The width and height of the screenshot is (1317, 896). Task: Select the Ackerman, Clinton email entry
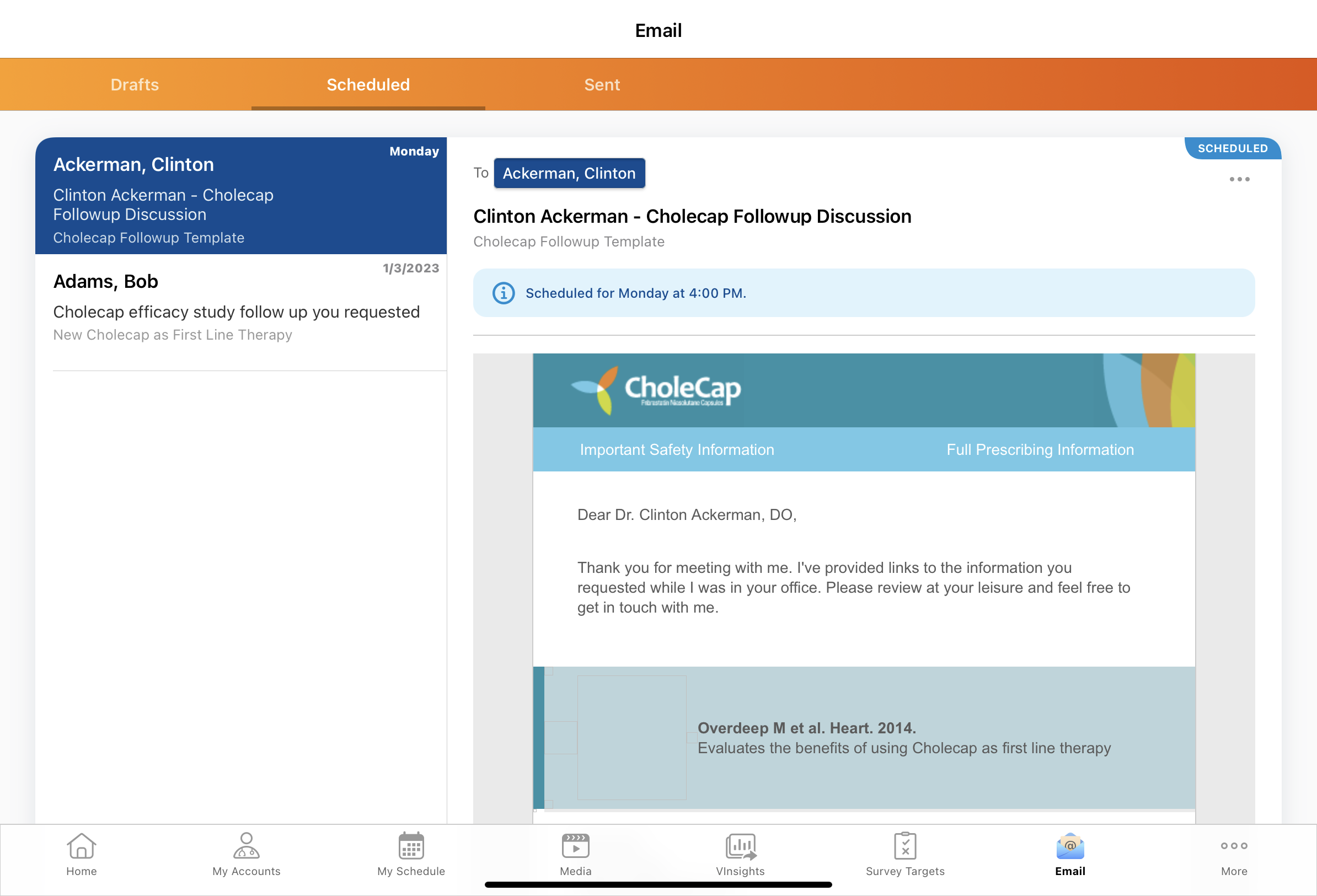(241, 196)
